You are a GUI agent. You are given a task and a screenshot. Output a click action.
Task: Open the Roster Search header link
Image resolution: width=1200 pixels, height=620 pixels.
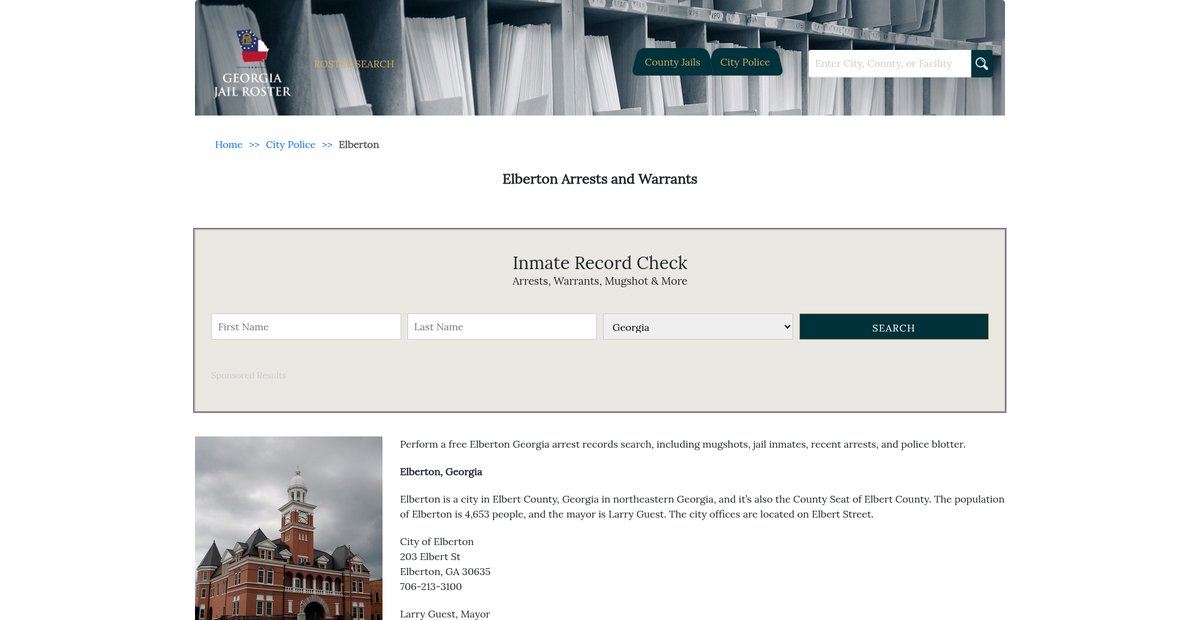pyautogui.click(x=354, y=64)
